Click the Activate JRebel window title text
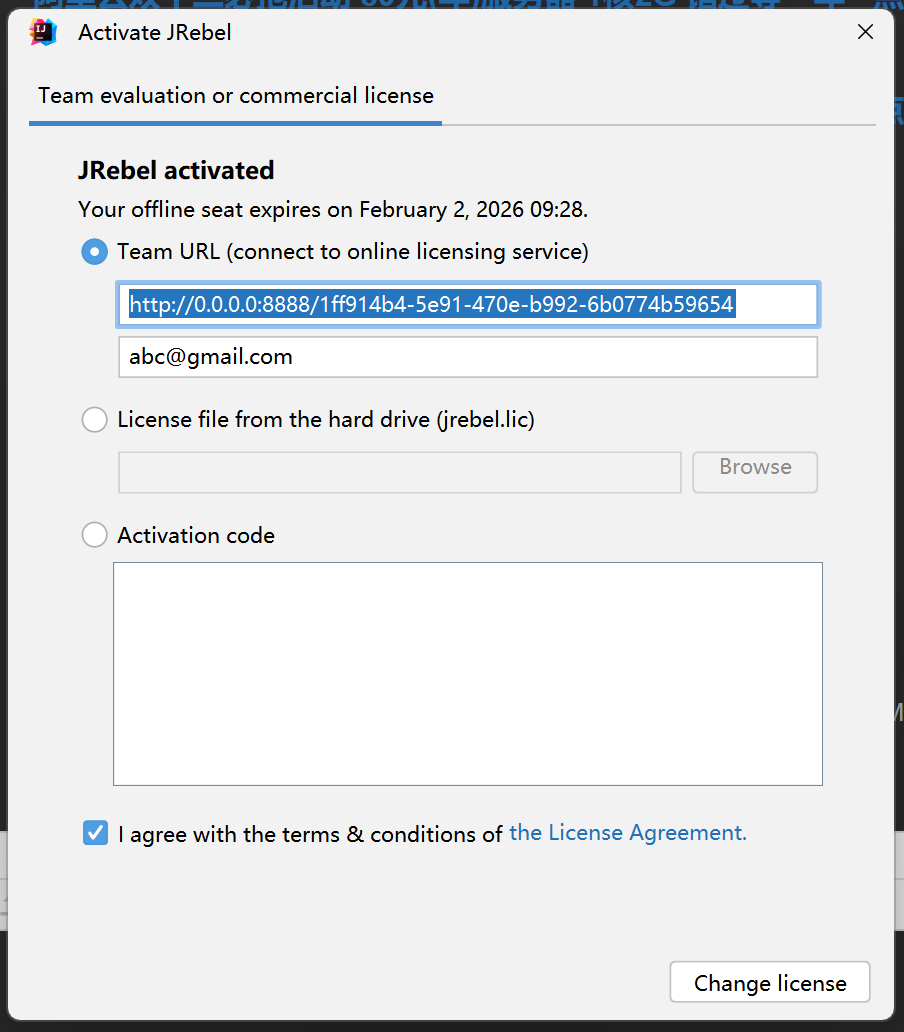 point(155,32)
